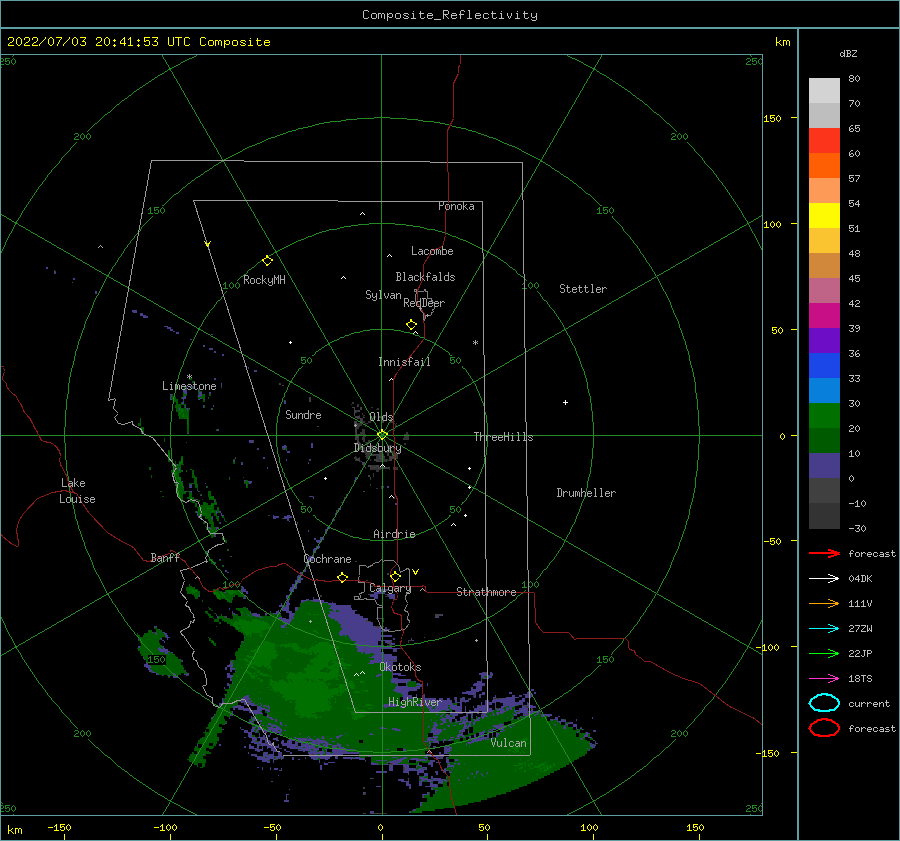This screenshot has height=841, width=900.
Task: Click the white 04DK arrow icon
Action: [x=824, y=579]
